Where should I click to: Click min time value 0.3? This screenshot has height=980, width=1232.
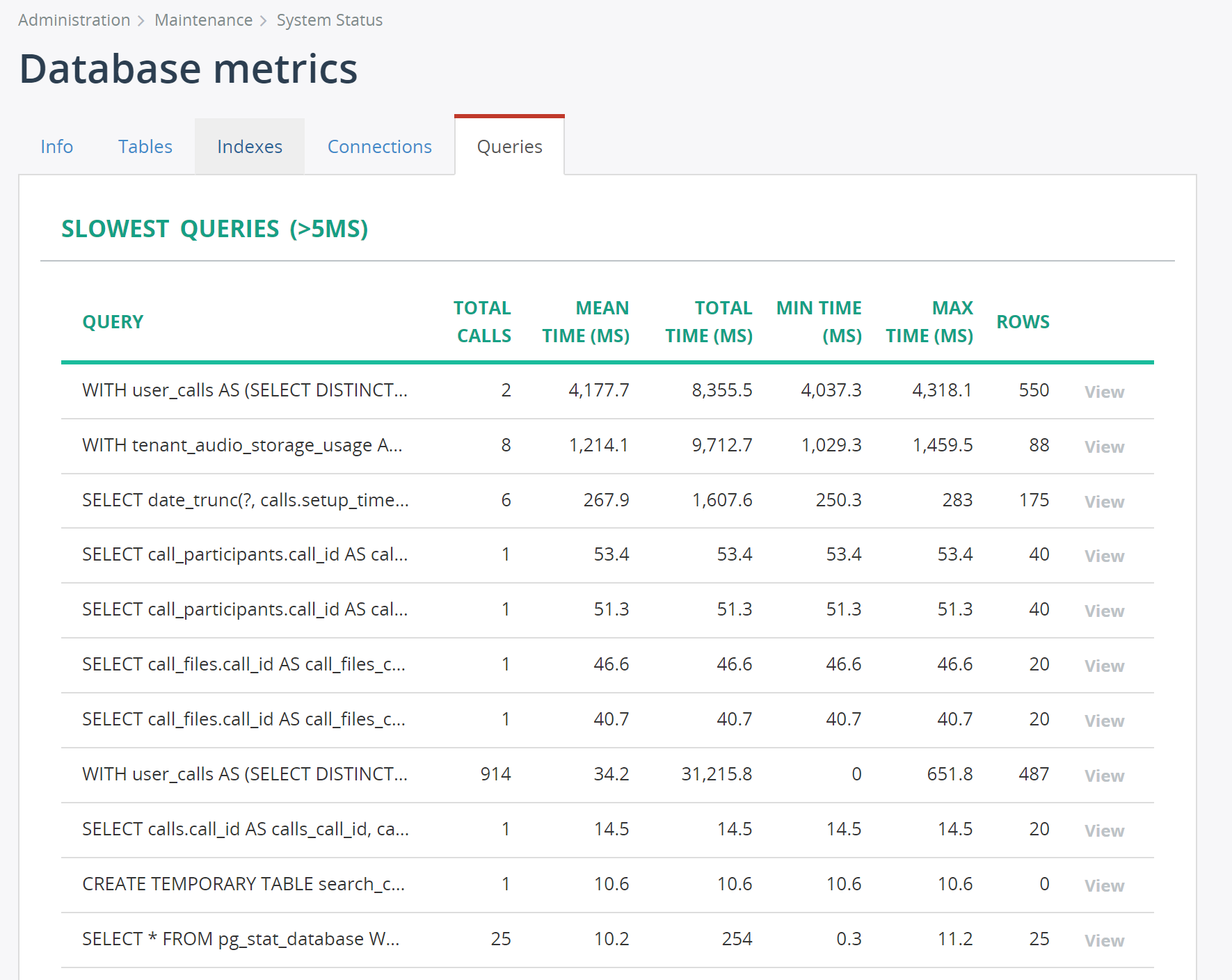pyautogui.click(x=849, y=939)
